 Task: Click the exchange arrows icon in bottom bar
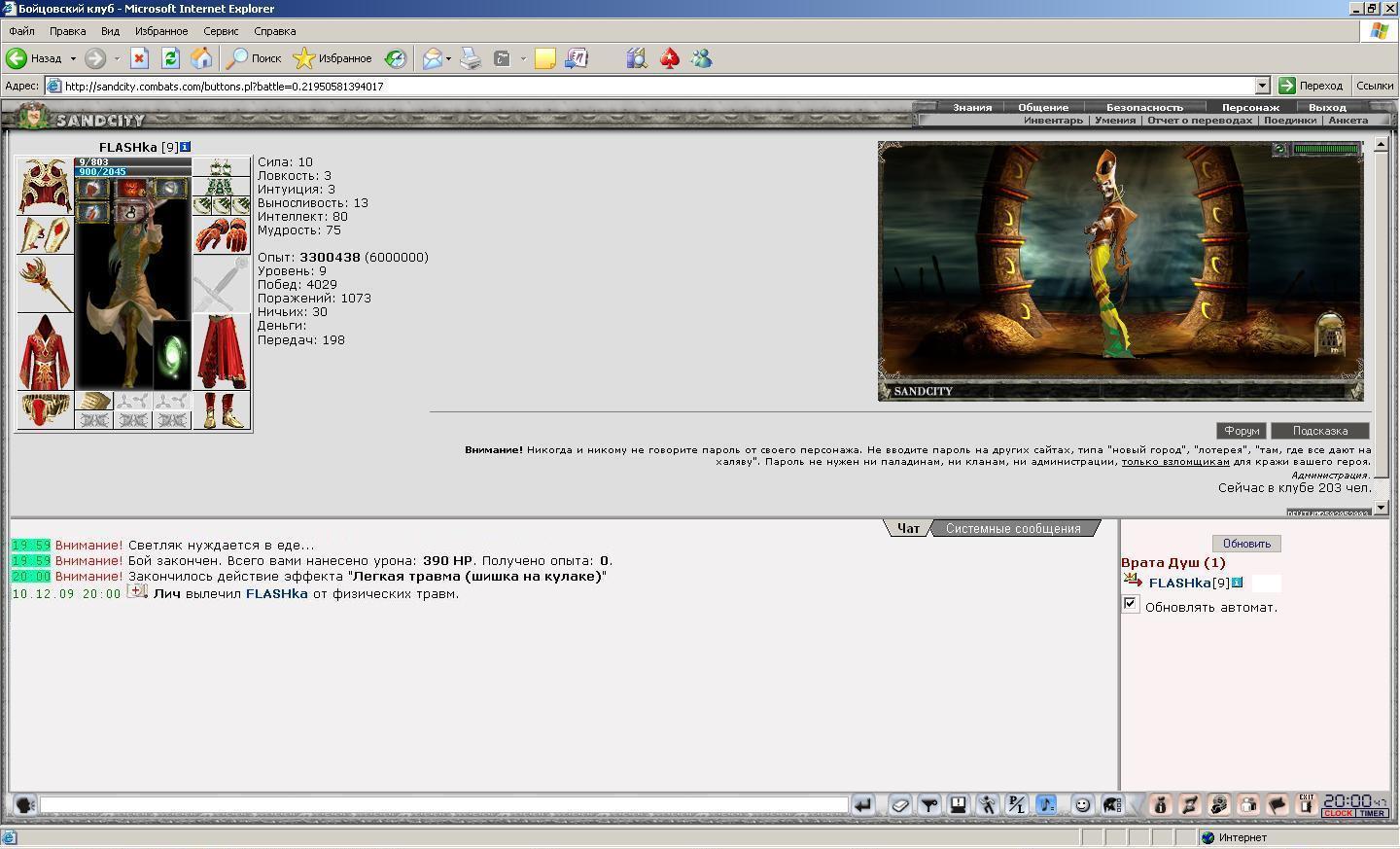pos(1189,804)
